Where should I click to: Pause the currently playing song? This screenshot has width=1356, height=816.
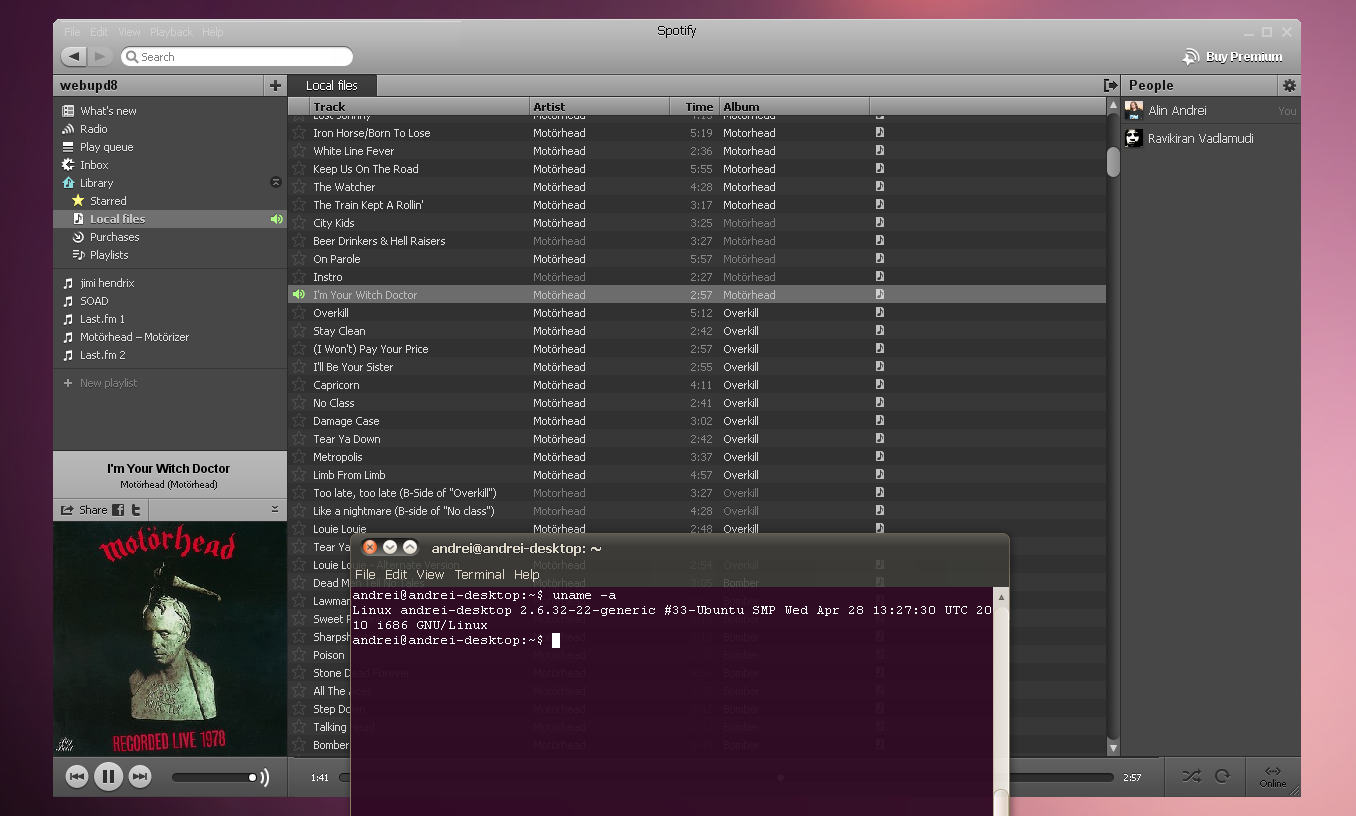click(x=108, y=776)
